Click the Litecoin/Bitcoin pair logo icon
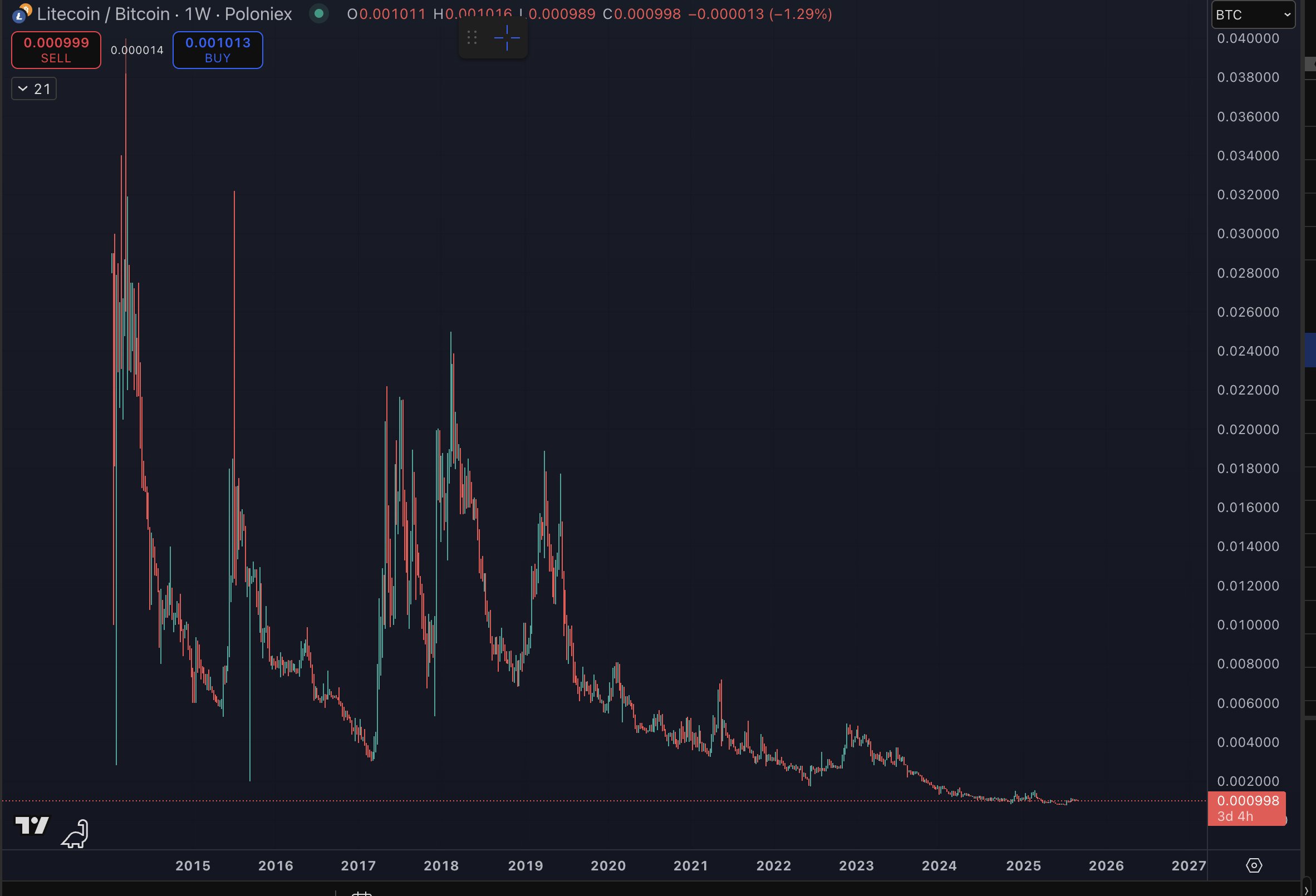1316x896 pixels. point(22,13)
